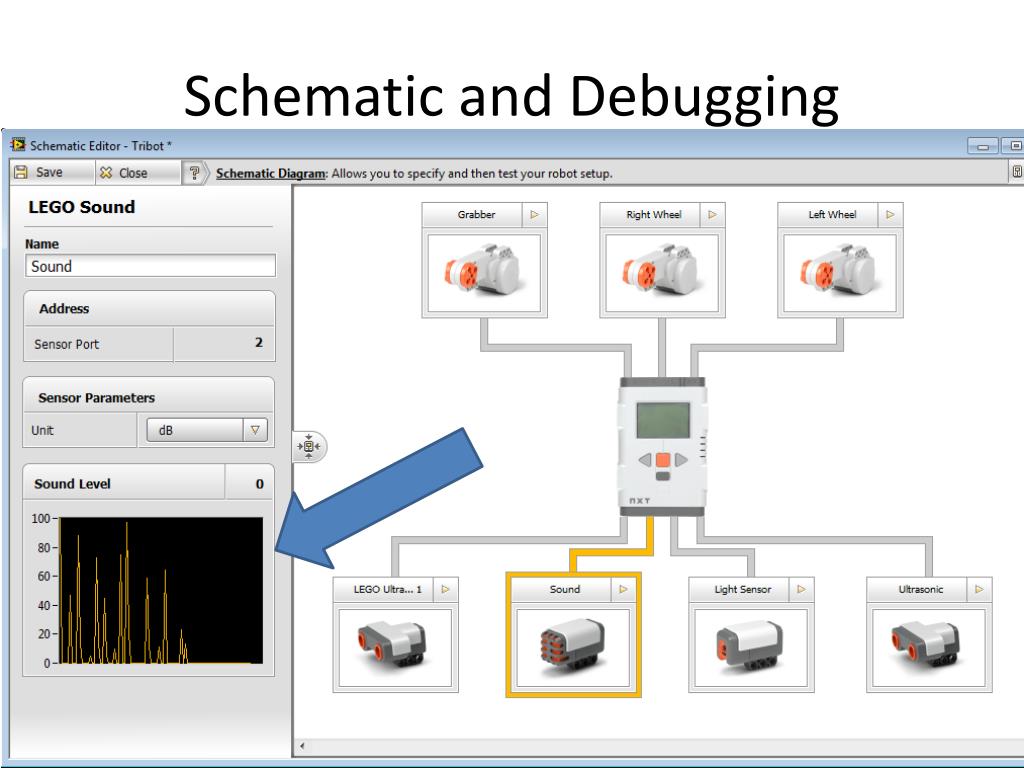The image size is (1024, 768).
Task: Click the Sound Level label
Action: (72, 484)
